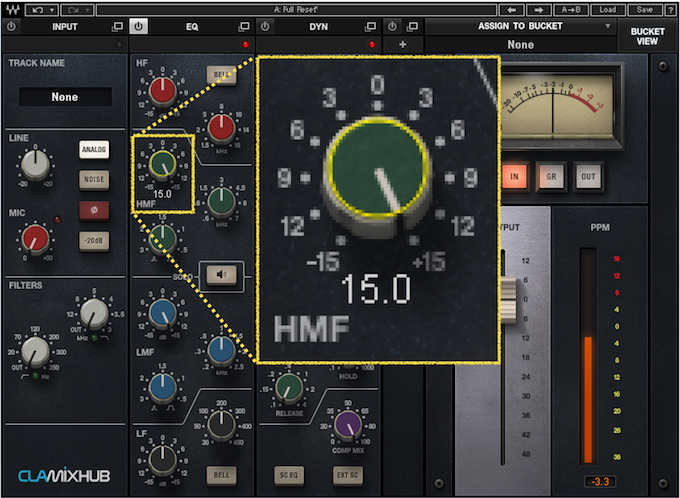Viewport: 680px width, 498px height.
Task: Toggle the phase invert button
Action: click(94, 210)
